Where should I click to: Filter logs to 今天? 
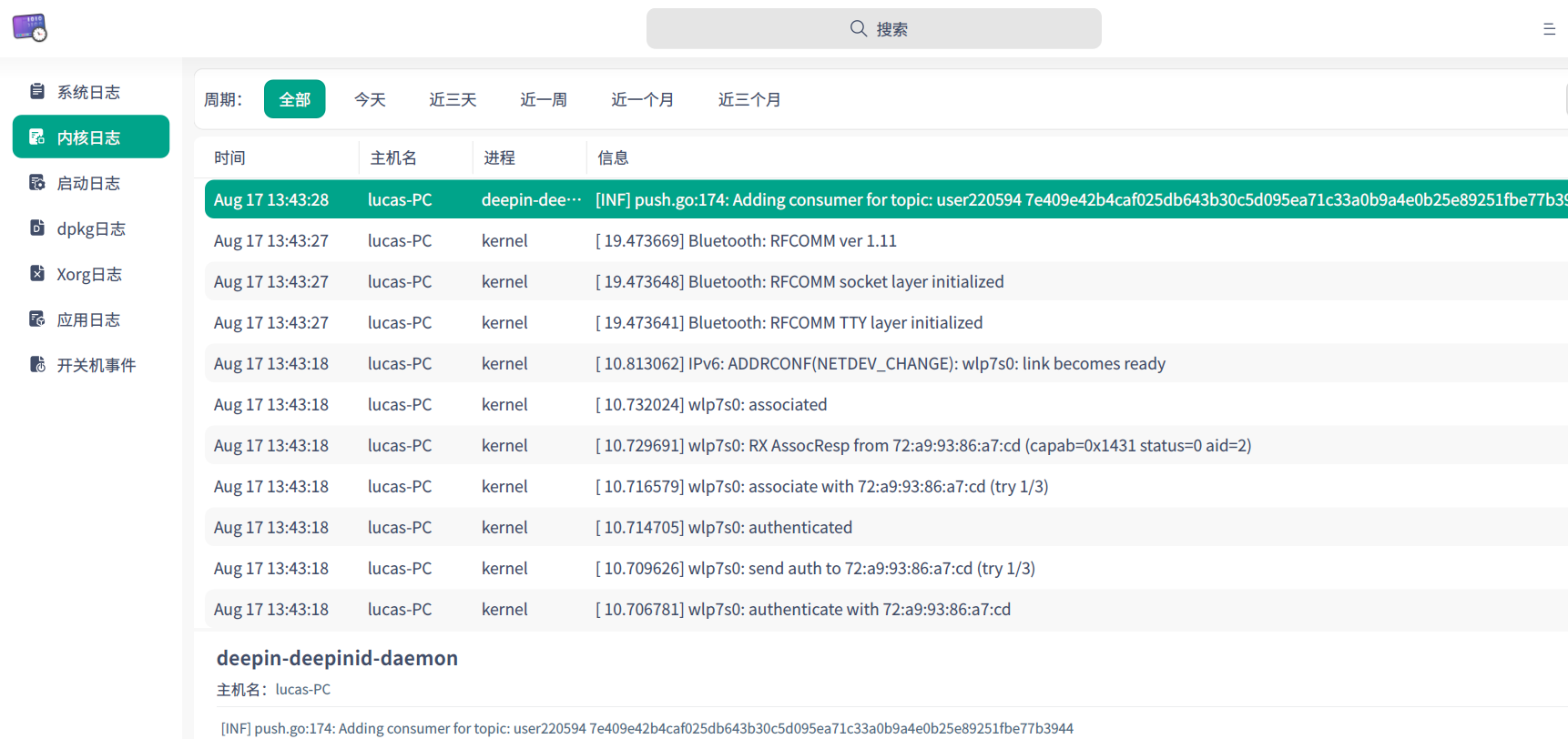pos(370,99)
